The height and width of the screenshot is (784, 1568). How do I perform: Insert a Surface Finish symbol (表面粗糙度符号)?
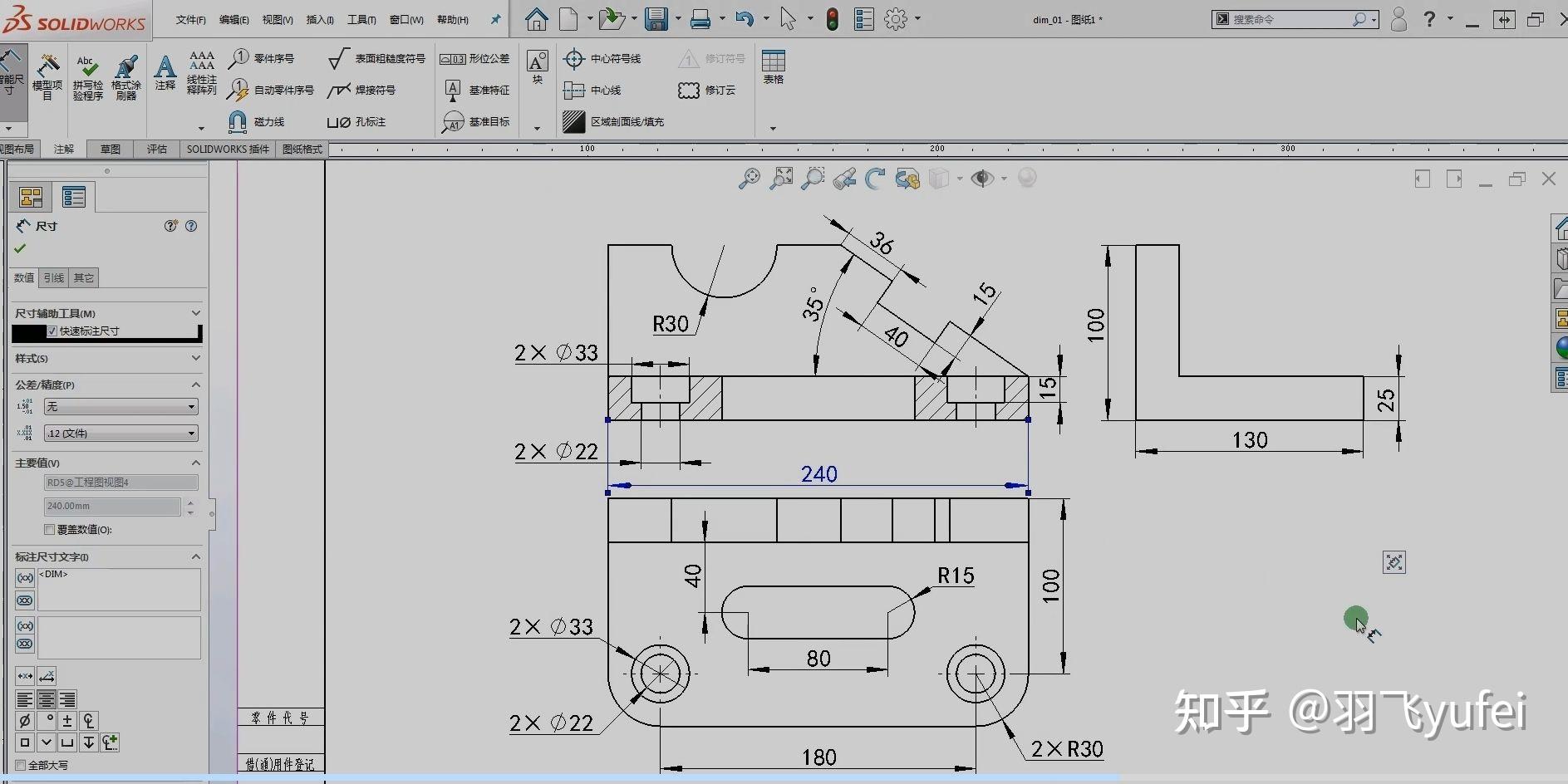[x=376, y=58]
